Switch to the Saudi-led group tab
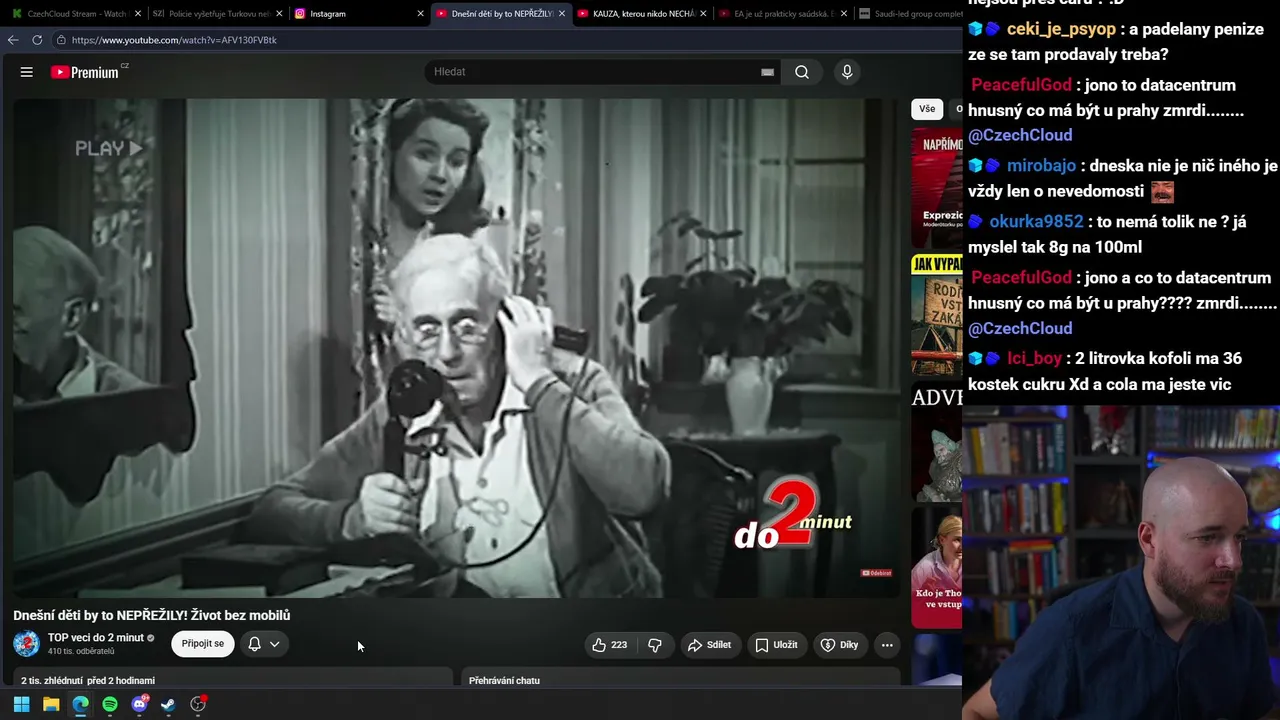 pos(908,14)
